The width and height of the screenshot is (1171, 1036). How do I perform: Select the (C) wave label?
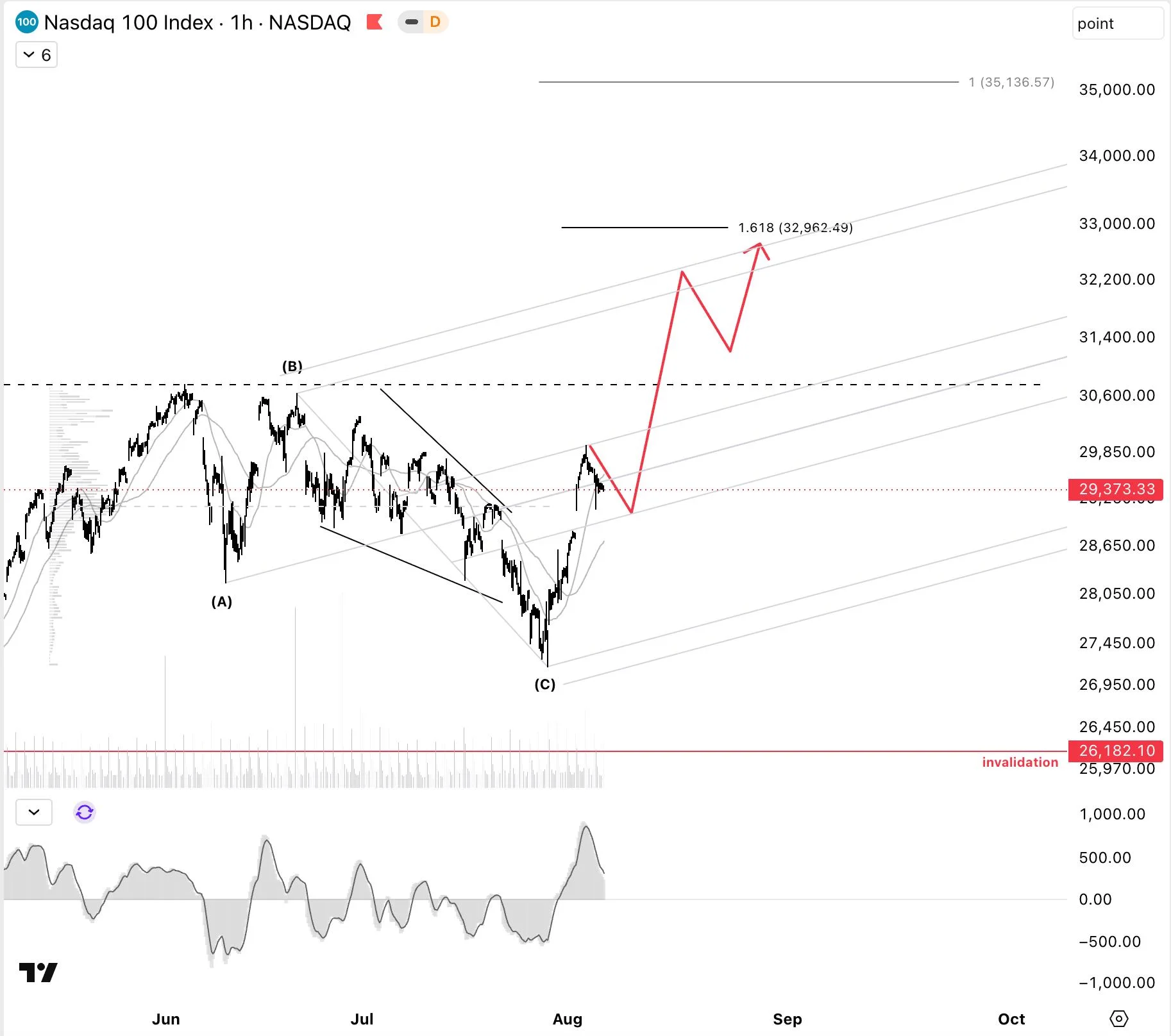pos(545,684)
